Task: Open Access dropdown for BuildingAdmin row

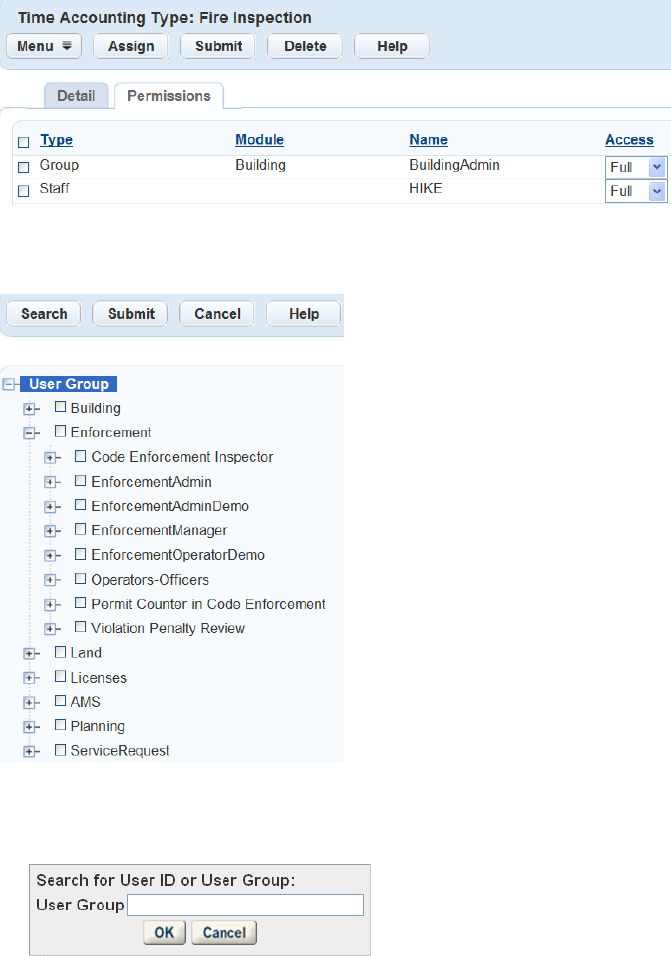Action: pyautogui.click(x=636, y=167)
